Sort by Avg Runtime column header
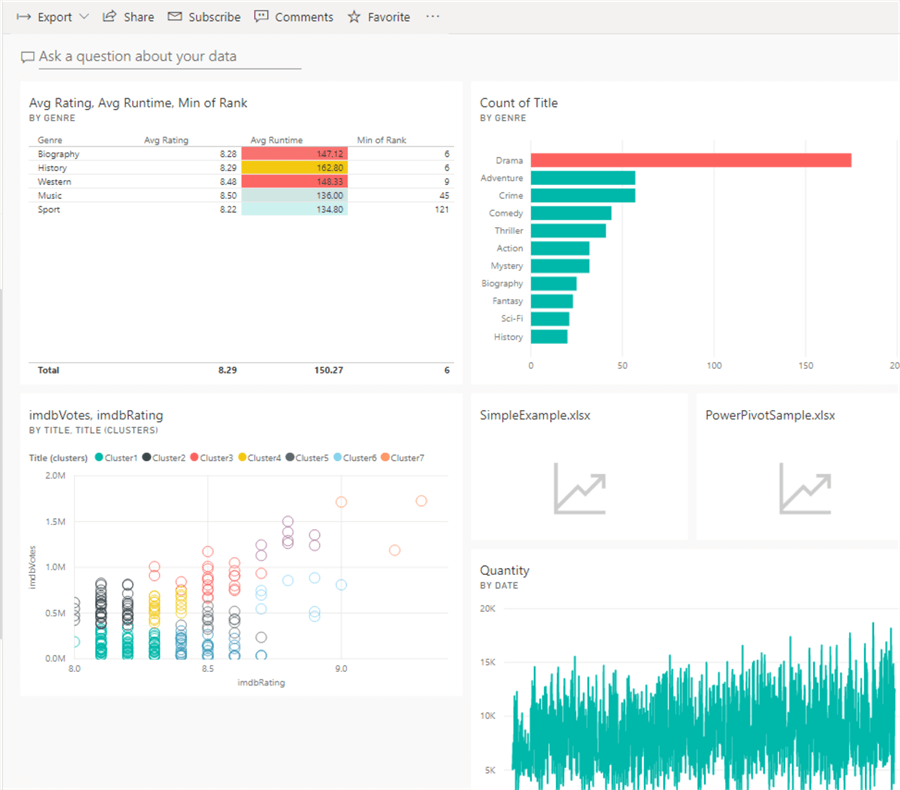Screen dimensions: 900x790 pyautogui.click(x=276, y=140)
